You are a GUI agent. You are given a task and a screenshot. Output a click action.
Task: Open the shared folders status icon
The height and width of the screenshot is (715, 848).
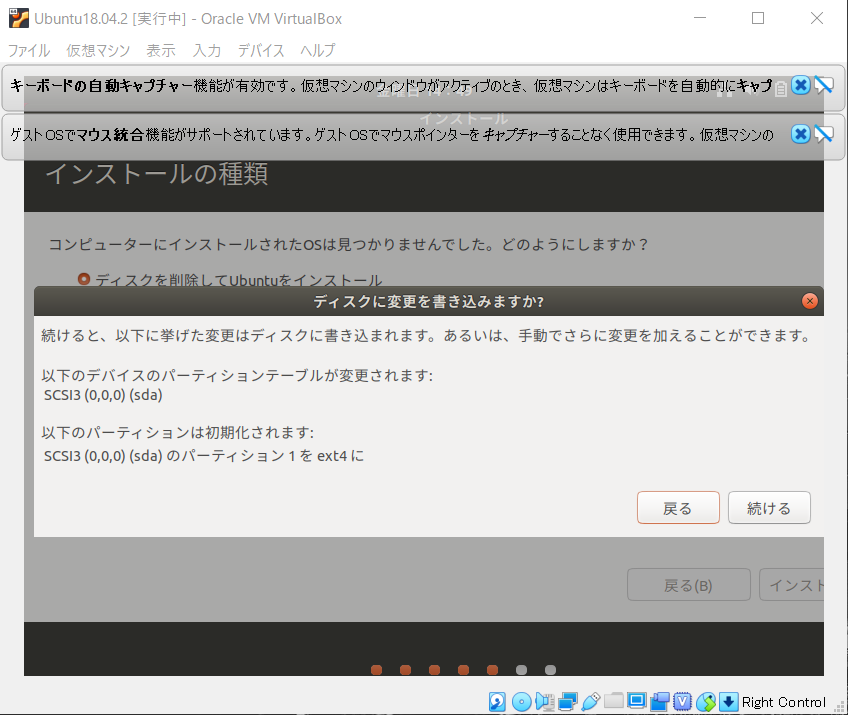tap(615, 701)
